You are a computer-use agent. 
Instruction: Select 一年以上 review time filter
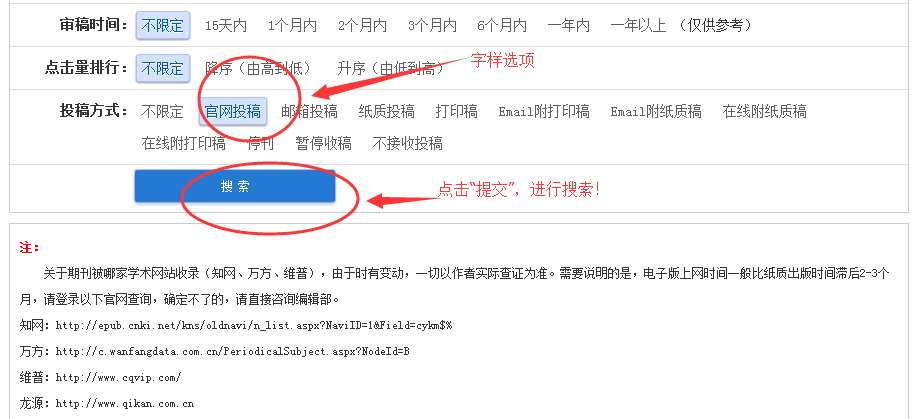pos(638,26)
